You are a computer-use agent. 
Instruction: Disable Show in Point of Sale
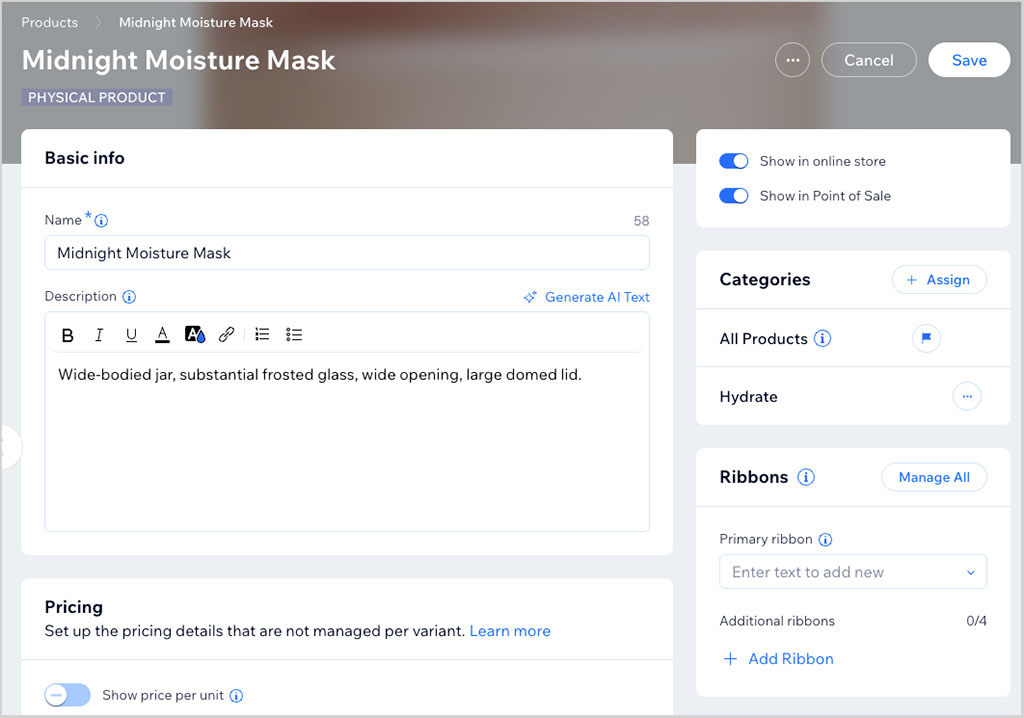[x=733, y=196]
